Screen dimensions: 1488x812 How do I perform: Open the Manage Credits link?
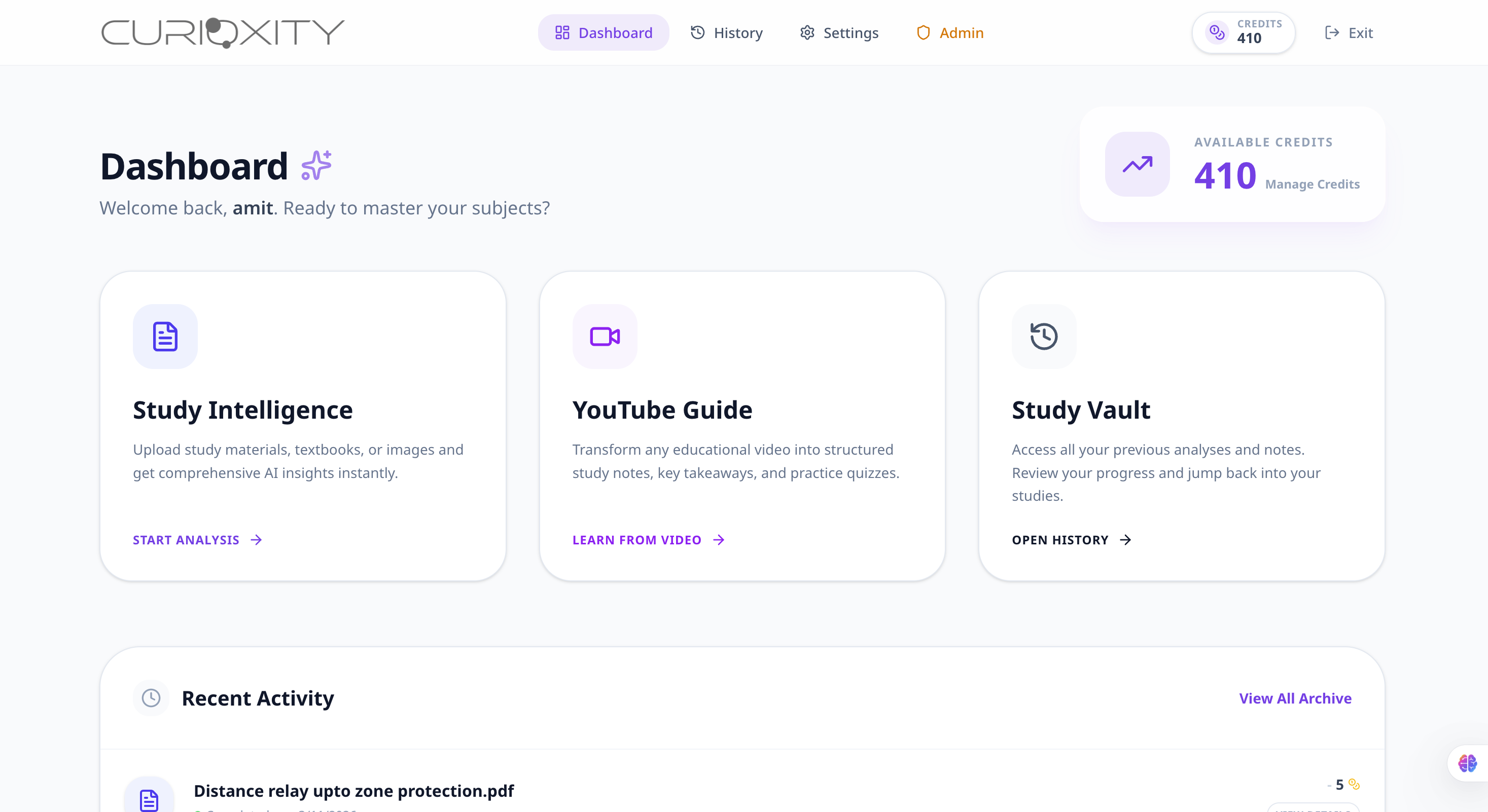(1312, 184)
